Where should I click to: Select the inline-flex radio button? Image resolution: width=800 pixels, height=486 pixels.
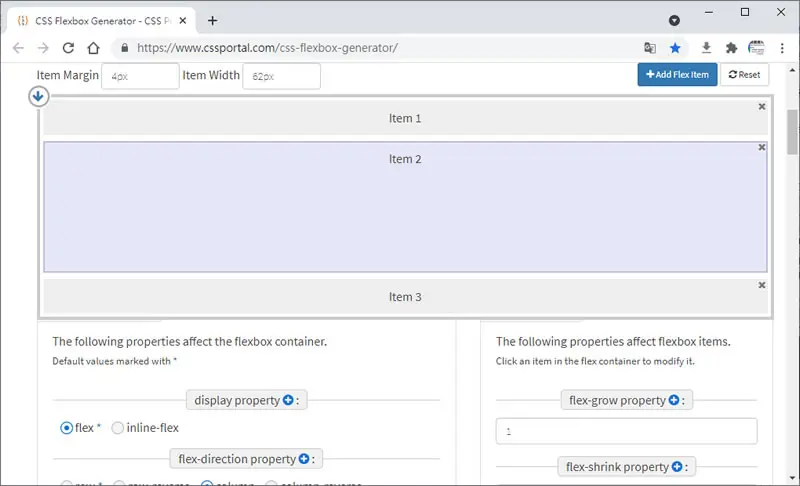tap(117, 428)
